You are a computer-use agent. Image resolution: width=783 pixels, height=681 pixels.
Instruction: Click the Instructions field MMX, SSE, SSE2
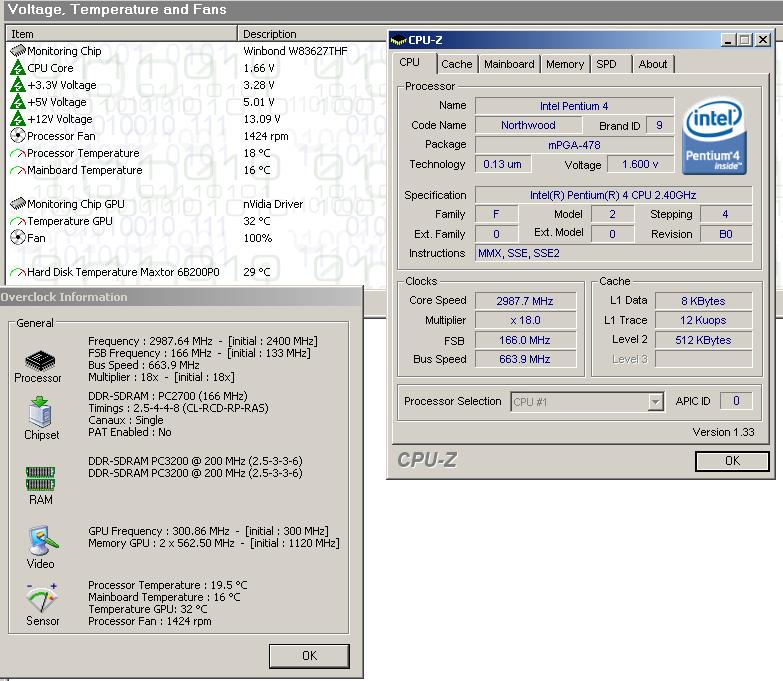(x=613, y=253)
